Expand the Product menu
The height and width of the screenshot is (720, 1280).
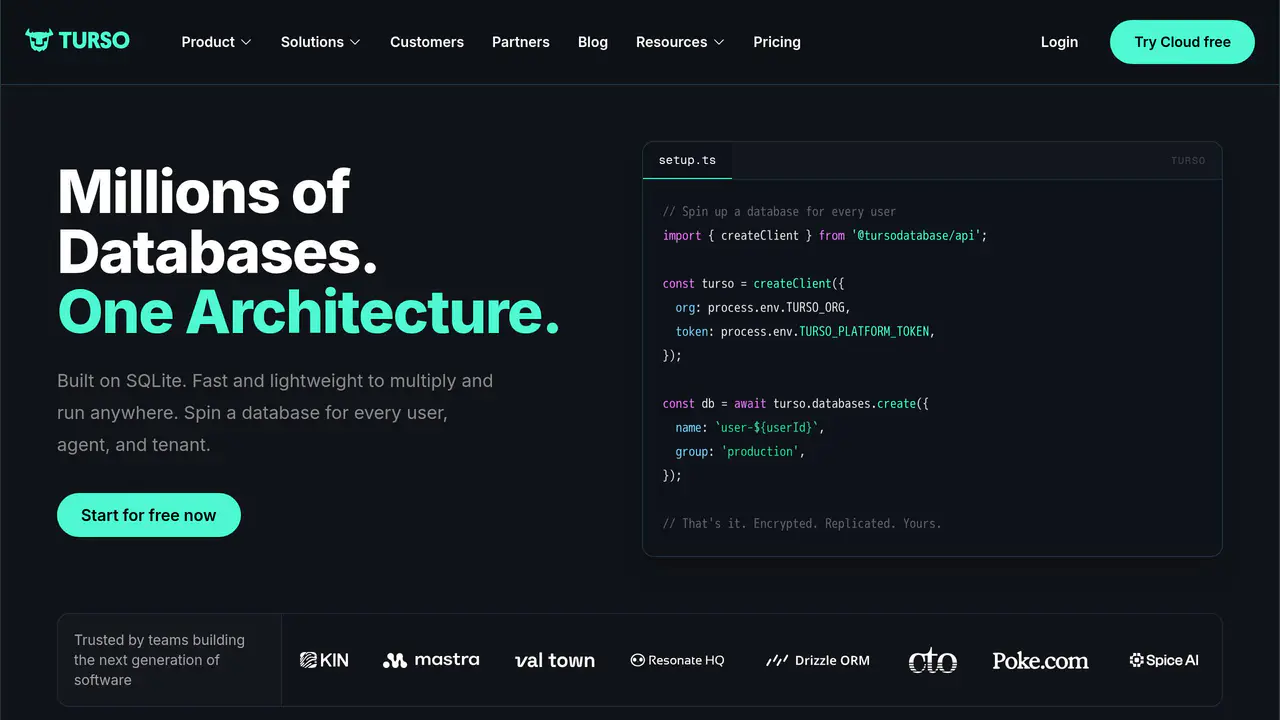(x=216, y=42)
